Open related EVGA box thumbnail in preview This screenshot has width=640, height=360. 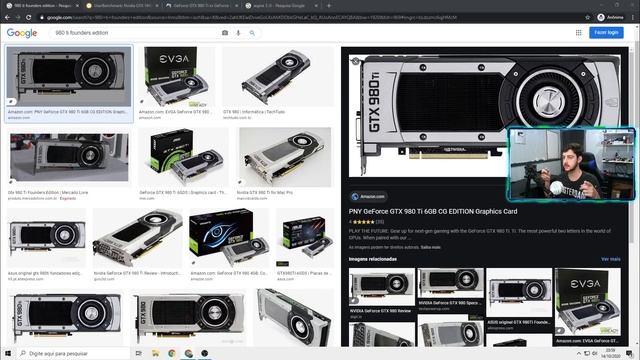point(588,302)
